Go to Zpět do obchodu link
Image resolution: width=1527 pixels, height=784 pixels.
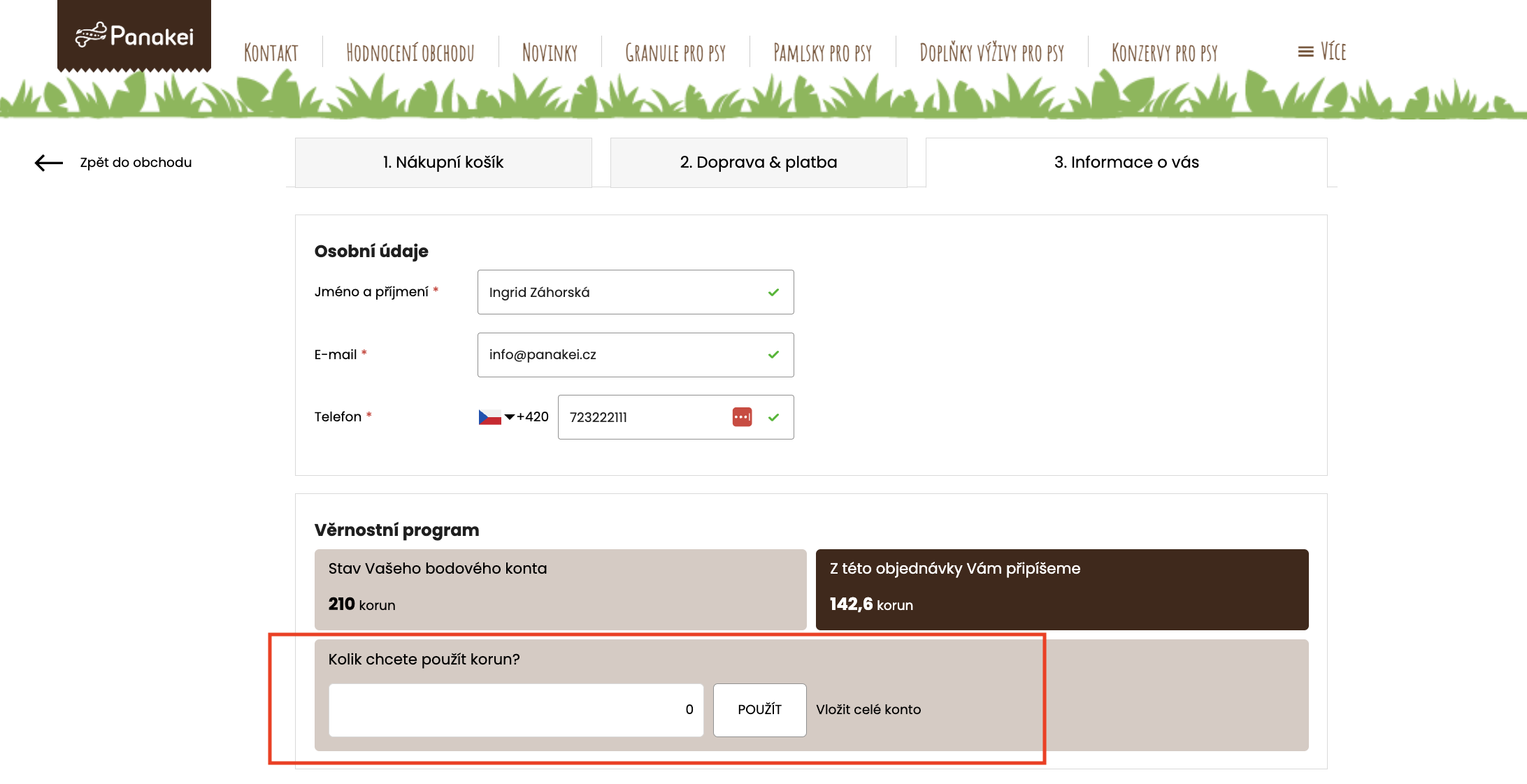[x=136, y=163]
